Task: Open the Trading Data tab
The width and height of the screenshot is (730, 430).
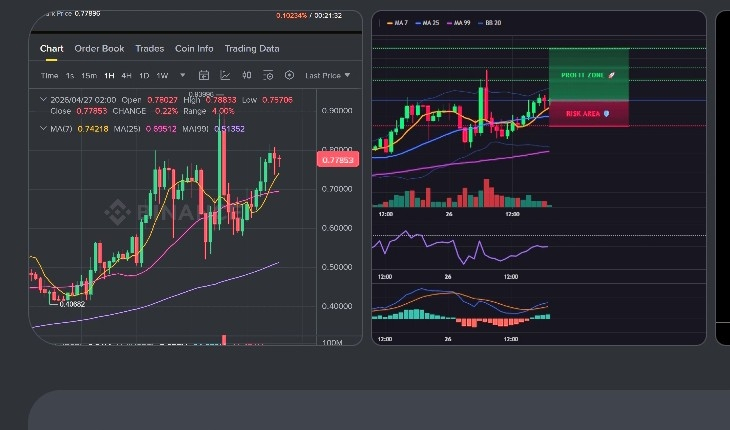Action: tap(252, 48)
